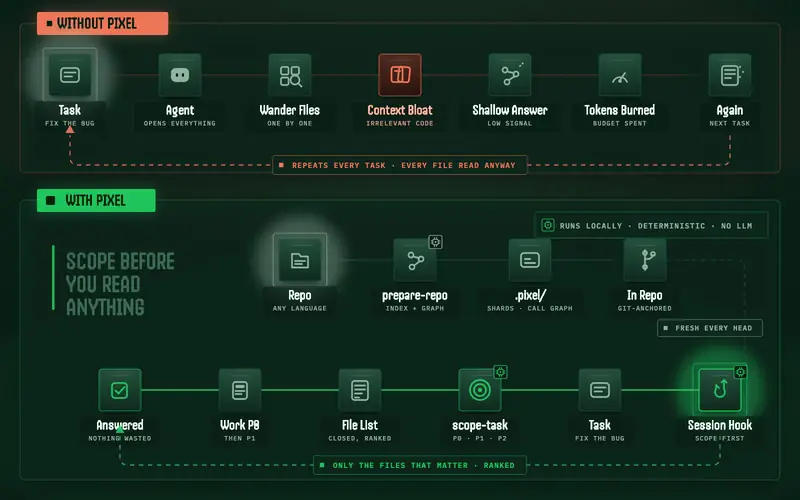Click the prepare-repo graph icon

(415, 260)
